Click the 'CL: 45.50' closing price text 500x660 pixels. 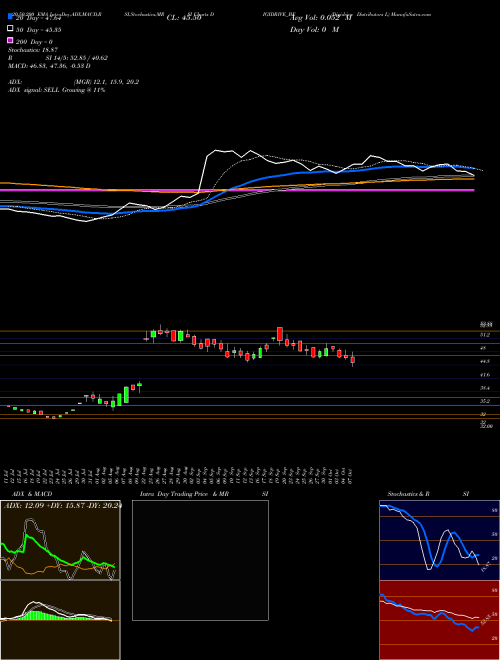(184, 18)
